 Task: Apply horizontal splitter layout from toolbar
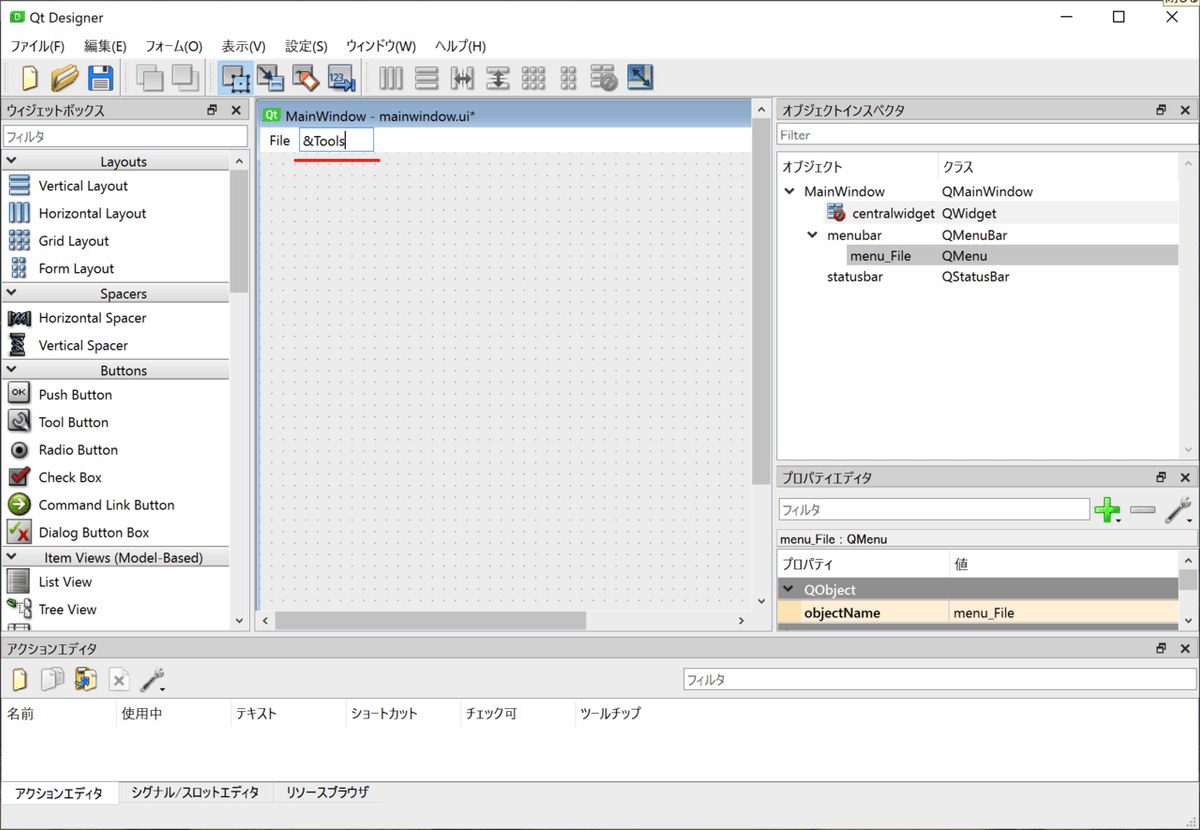coord(462,78)
